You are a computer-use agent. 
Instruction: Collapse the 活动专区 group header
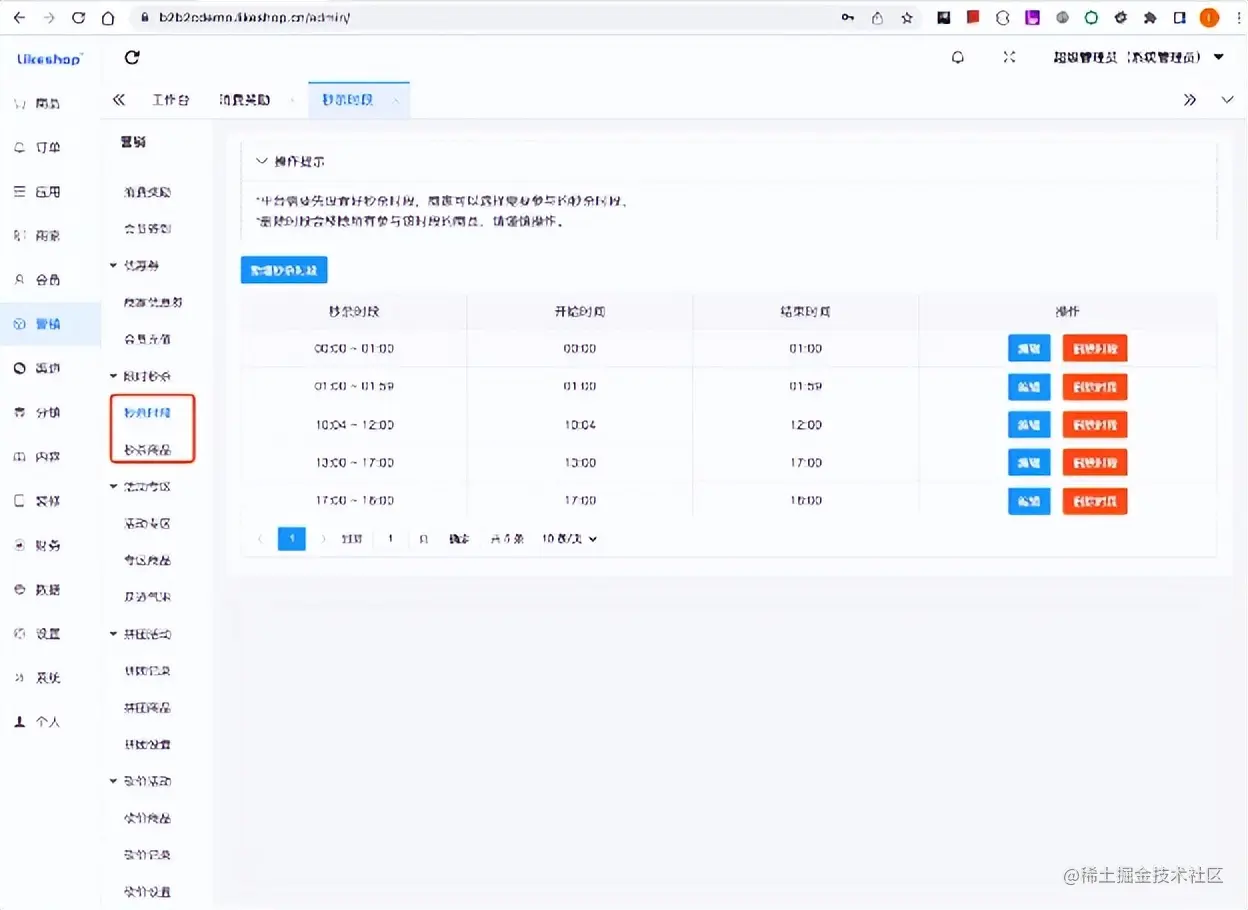point(140,486)
